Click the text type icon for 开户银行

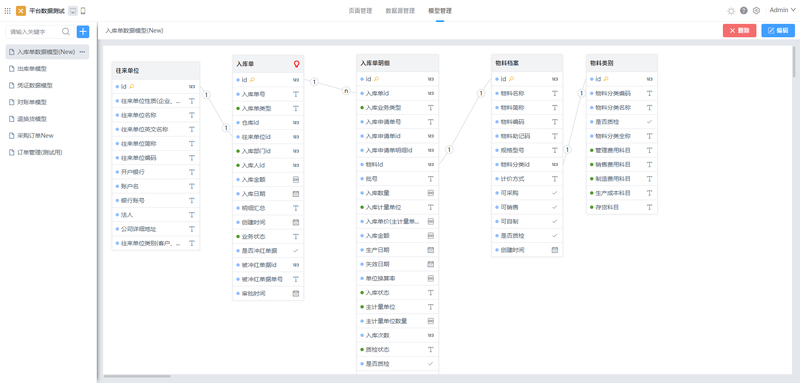tap(192, 172)
